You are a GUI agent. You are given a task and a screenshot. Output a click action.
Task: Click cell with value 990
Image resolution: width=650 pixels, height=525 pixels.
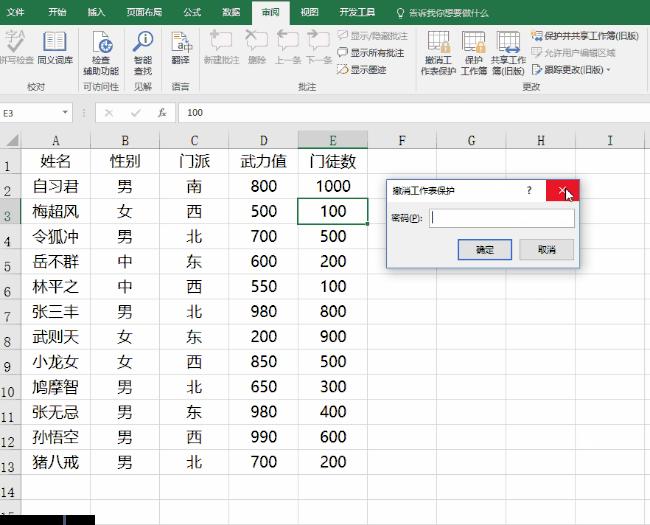264,437
